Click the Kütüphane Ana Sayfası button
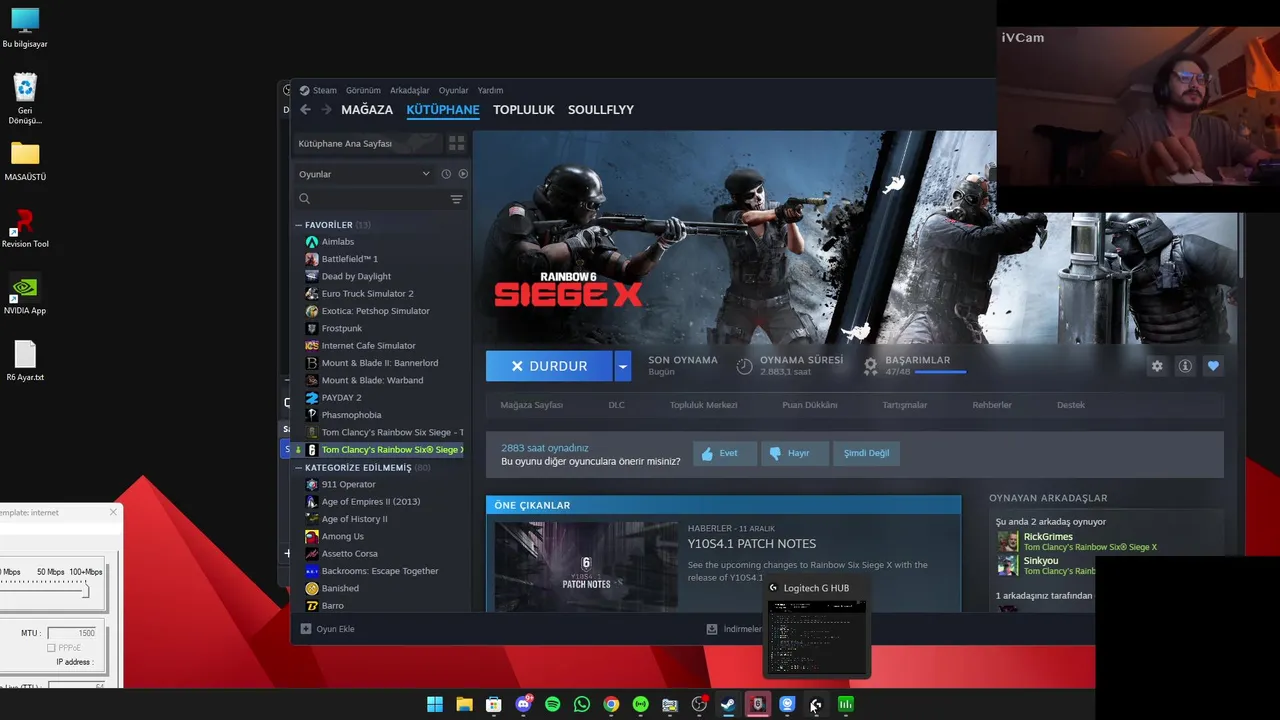The width and height of the screenshot is (1280, 720). click(366, 143)
